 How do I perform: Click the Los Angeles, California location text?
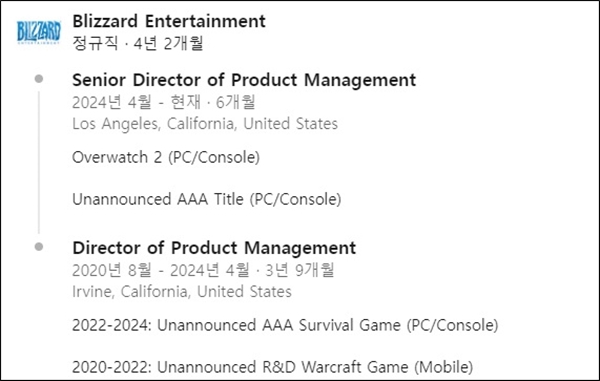205,124
